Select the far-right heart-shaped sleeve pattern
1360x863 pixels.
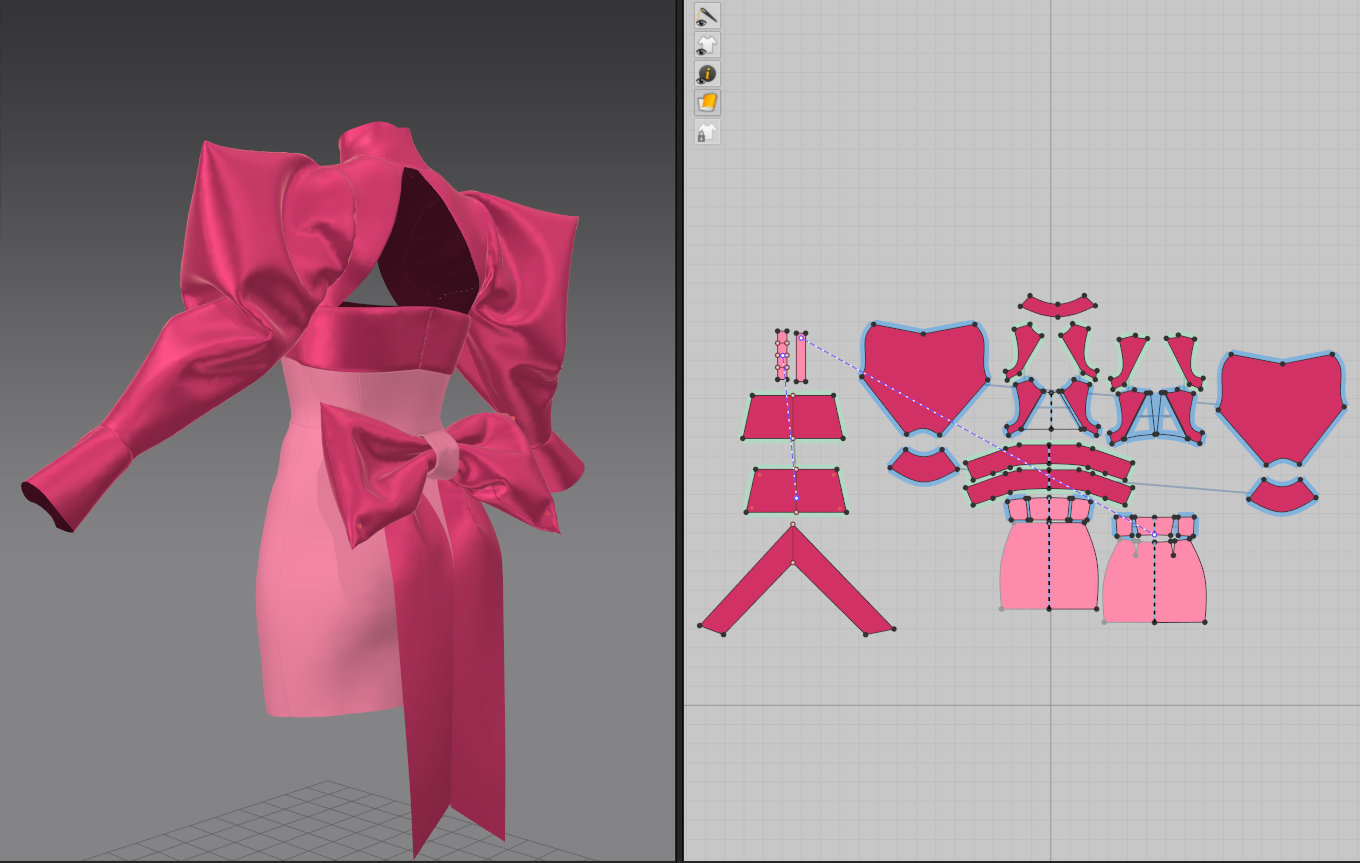(1280, 405)
